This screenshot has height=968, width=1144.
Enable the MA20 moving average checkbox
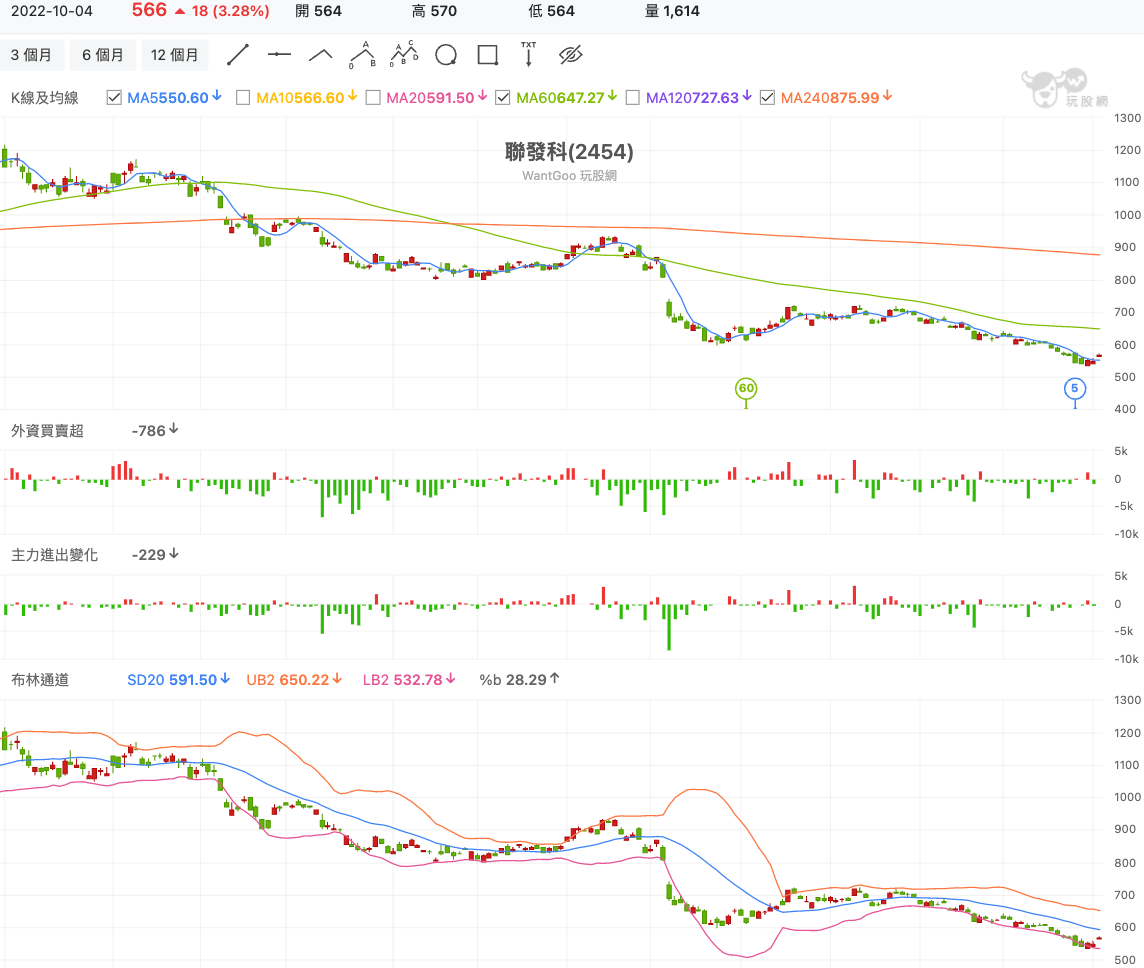pos(373,98)
